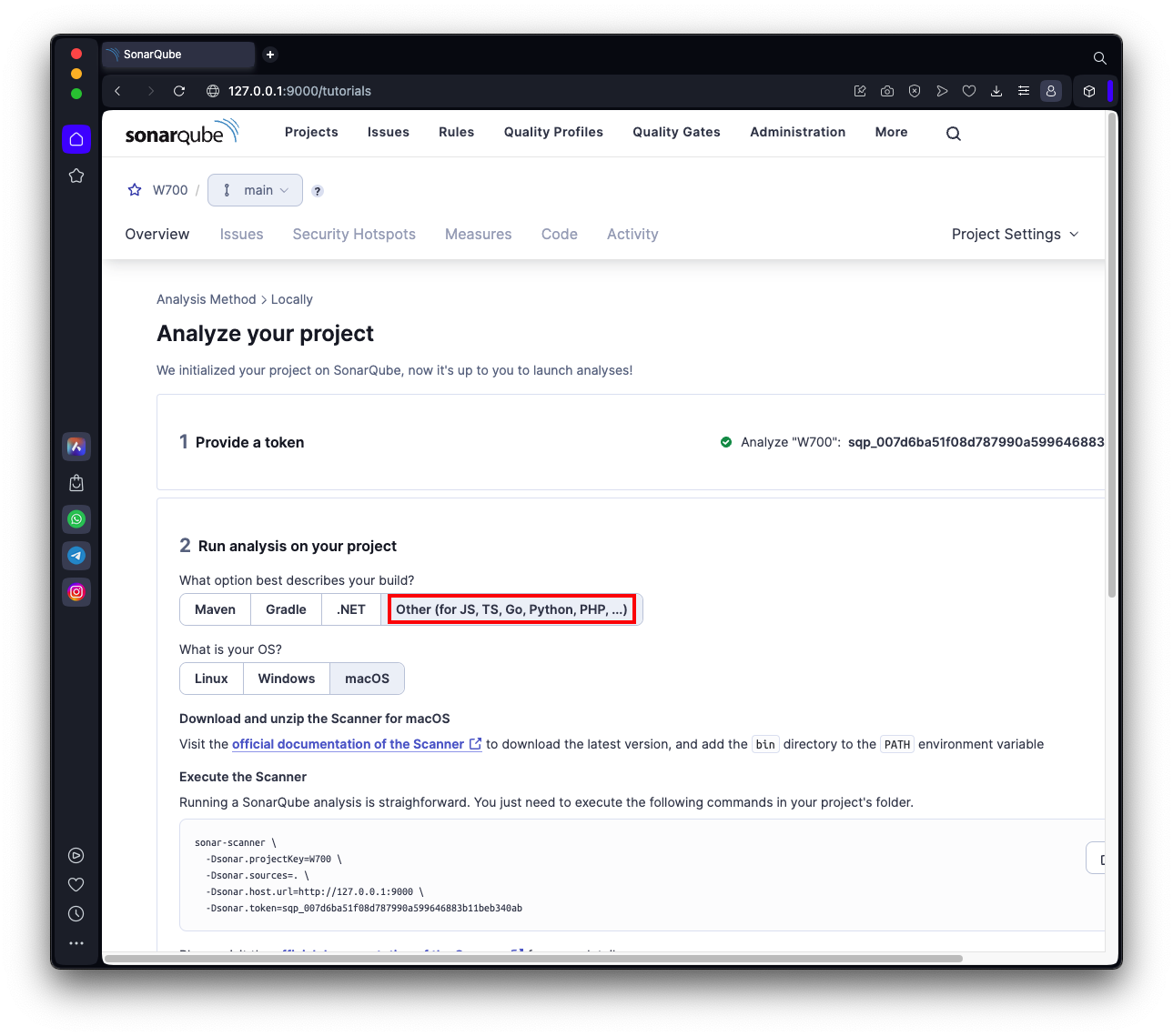Open the extensions cube icon

point(1089,91)
